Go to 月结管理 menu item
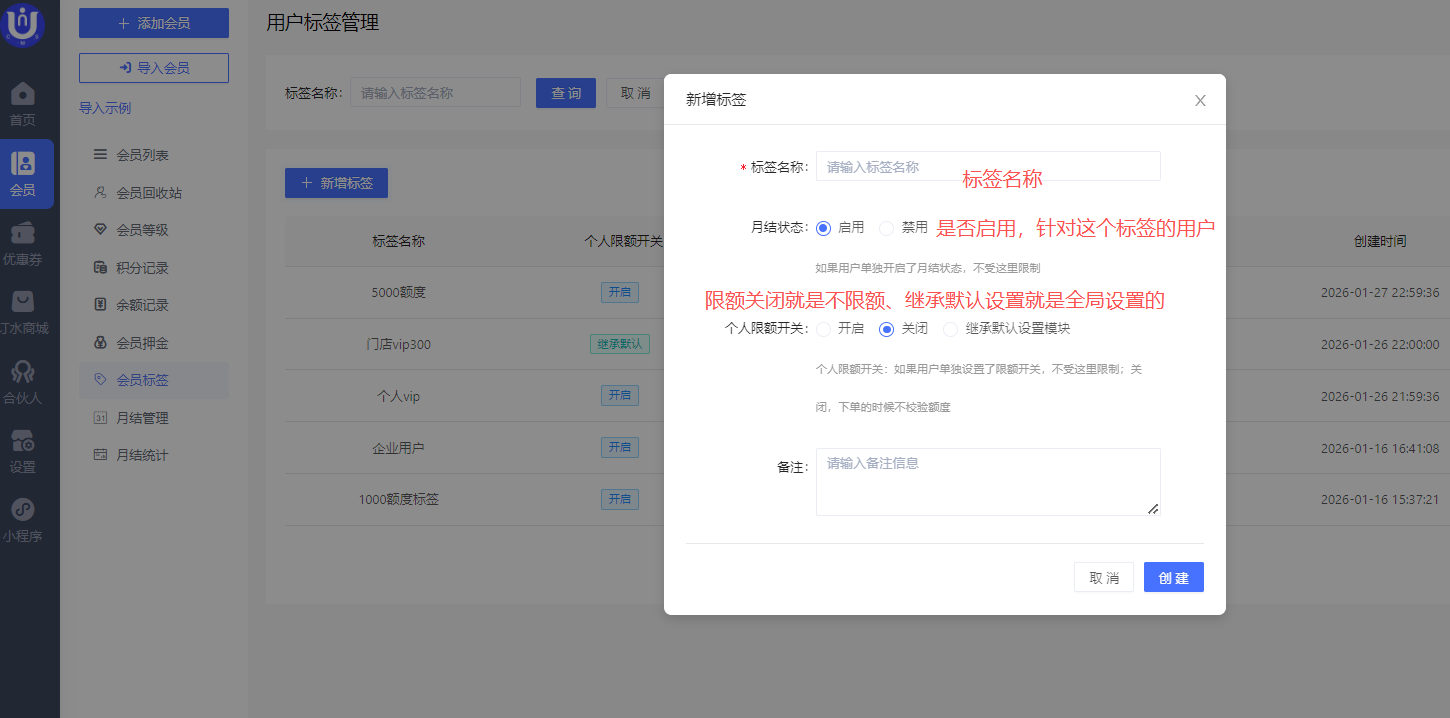Viewport: 1450px width, 718px height. click(x=142, y=418)
